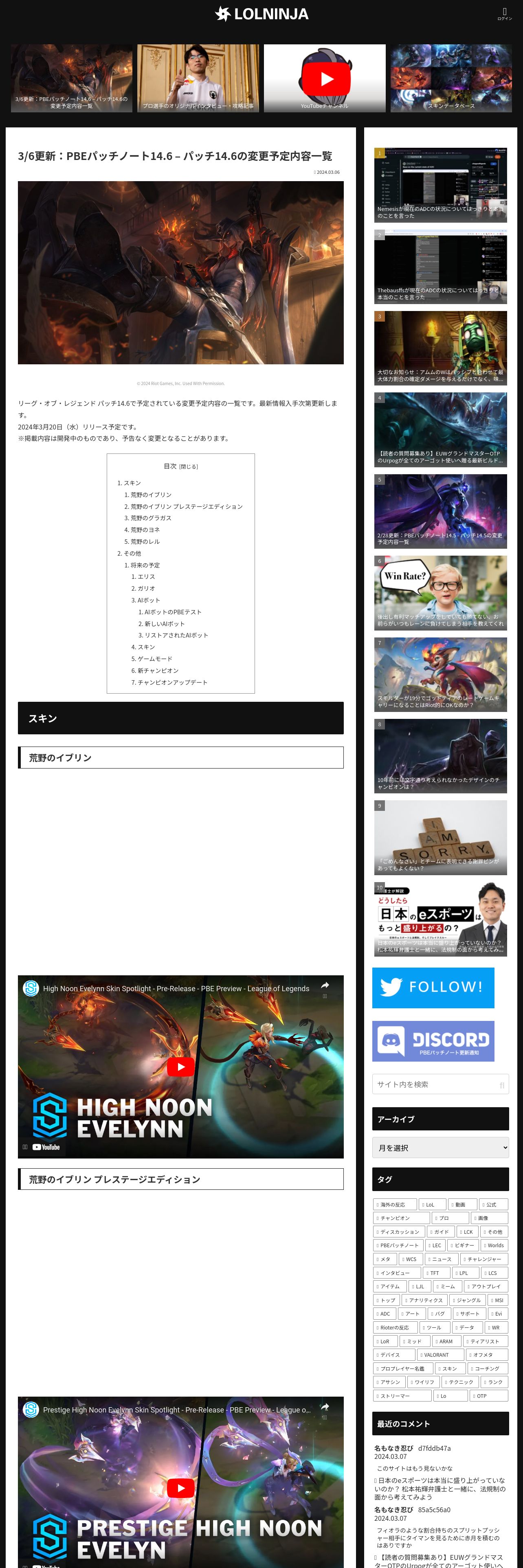523x1568 pixels.
Task: Open ranked article 10 about Japanese esports
Action: [x=440, y=919]
